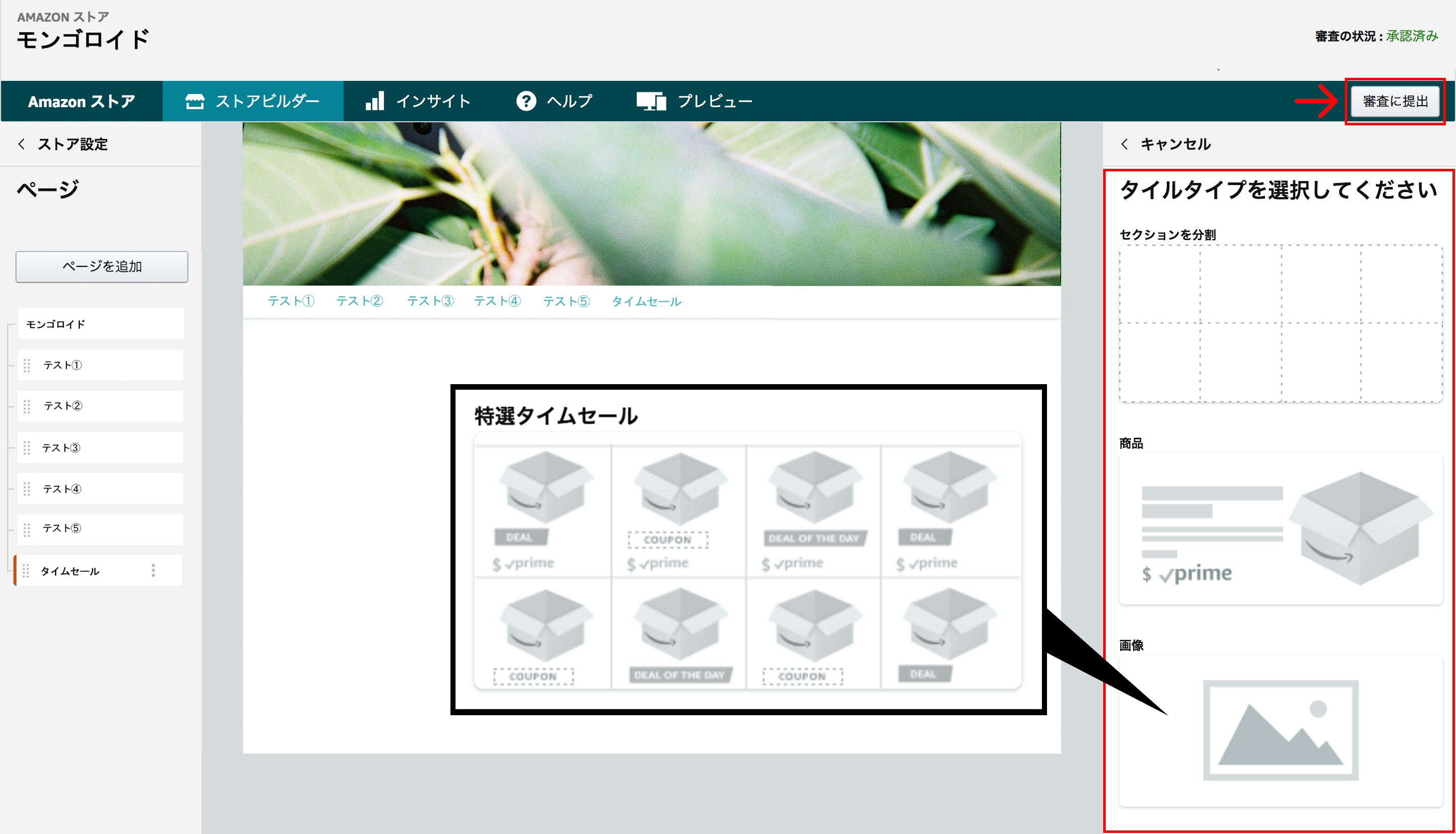Open the インサイト tab

pyautogui.click(x=418, y=102)
